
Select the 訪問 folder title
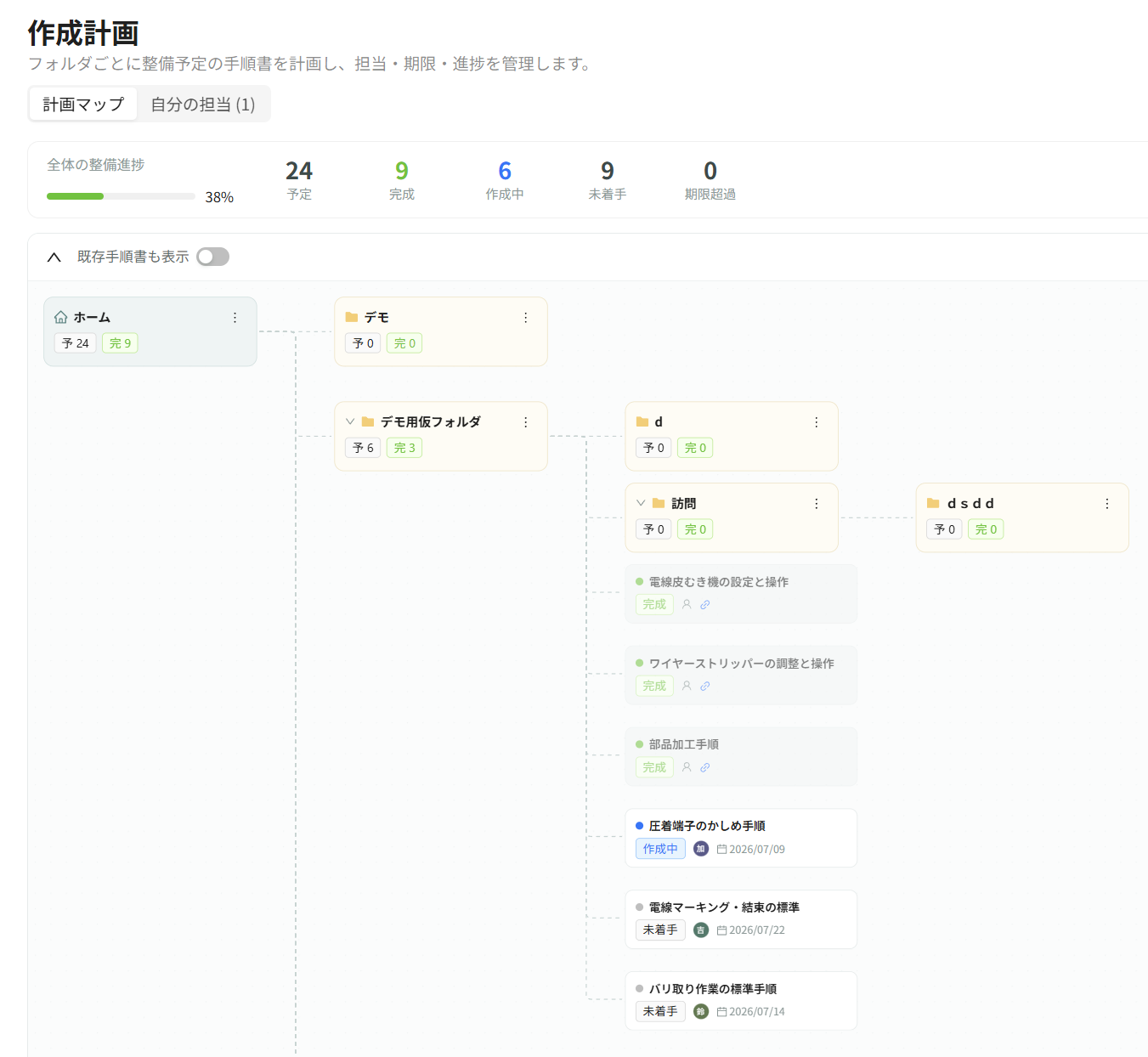tap(684, 504)
